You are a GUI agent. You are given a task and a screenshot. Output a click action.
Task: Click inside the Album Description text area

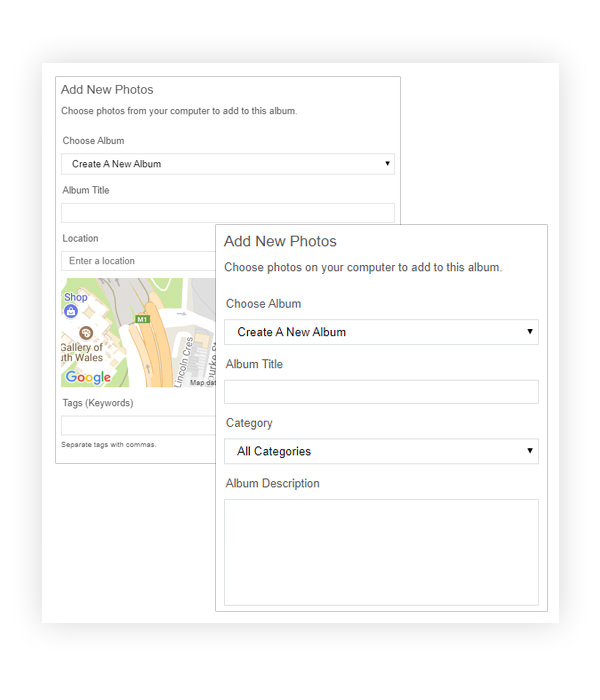[381, 552]
